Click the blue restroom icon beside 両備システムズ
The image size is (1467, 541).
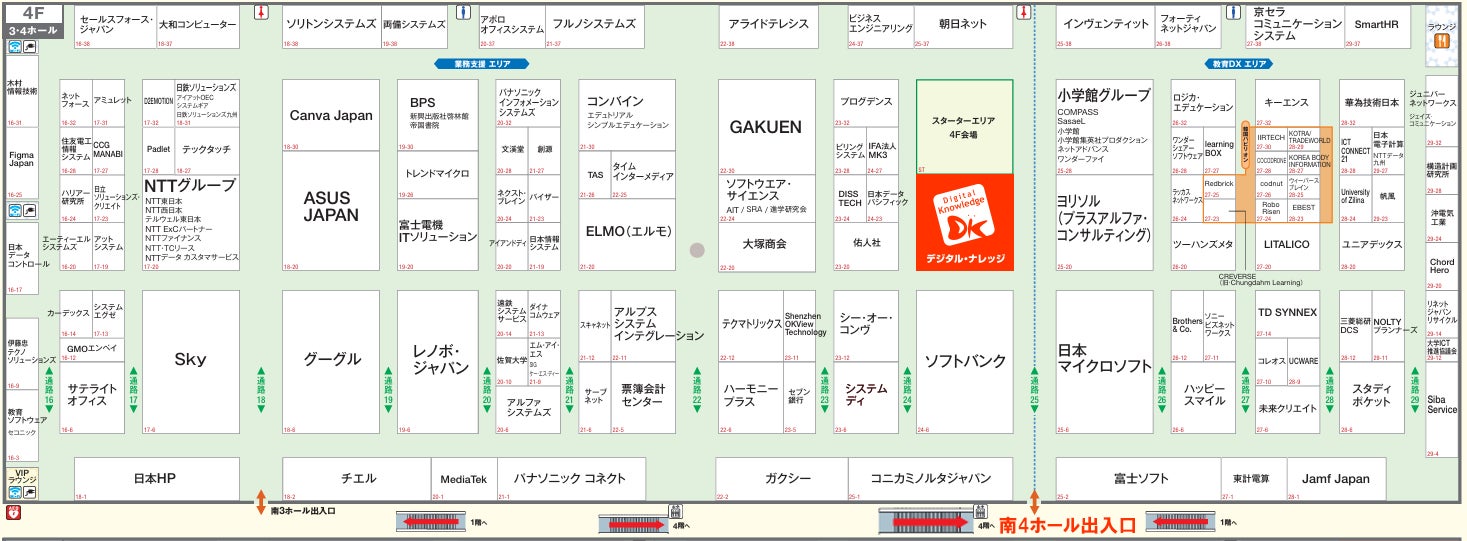click(x=462, y=13)
